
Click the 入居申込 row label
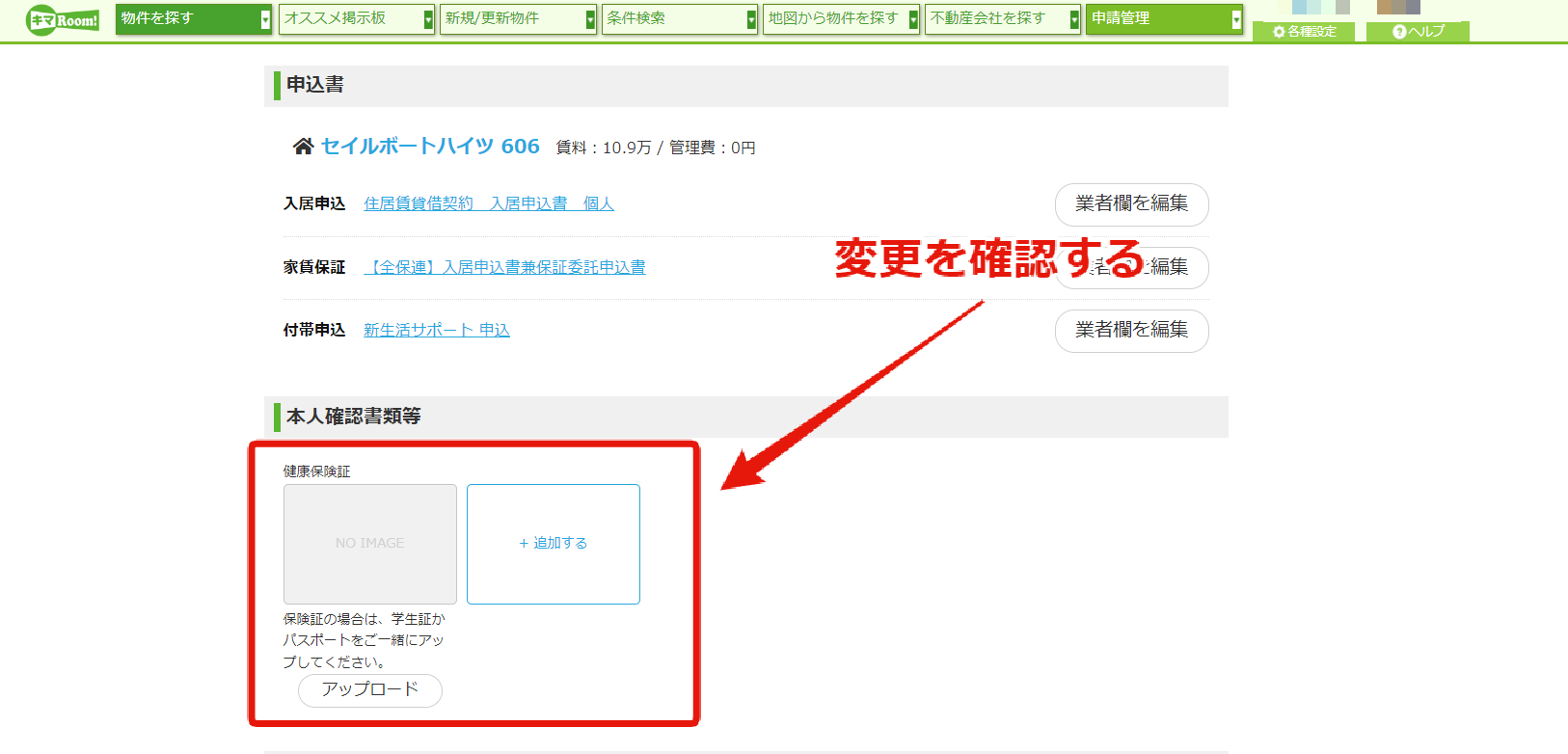coord(314,203)
